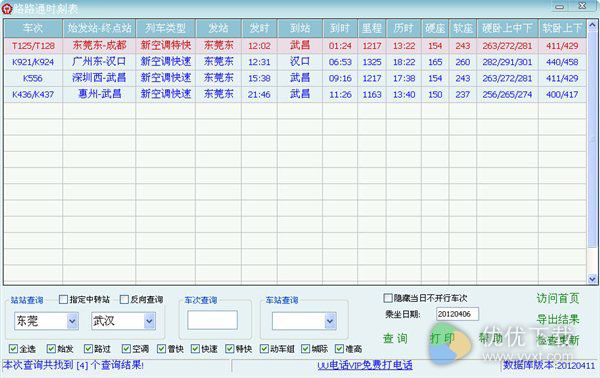
Task: Toggle the 普快 train type checkbox
Action: coord(161,349)
